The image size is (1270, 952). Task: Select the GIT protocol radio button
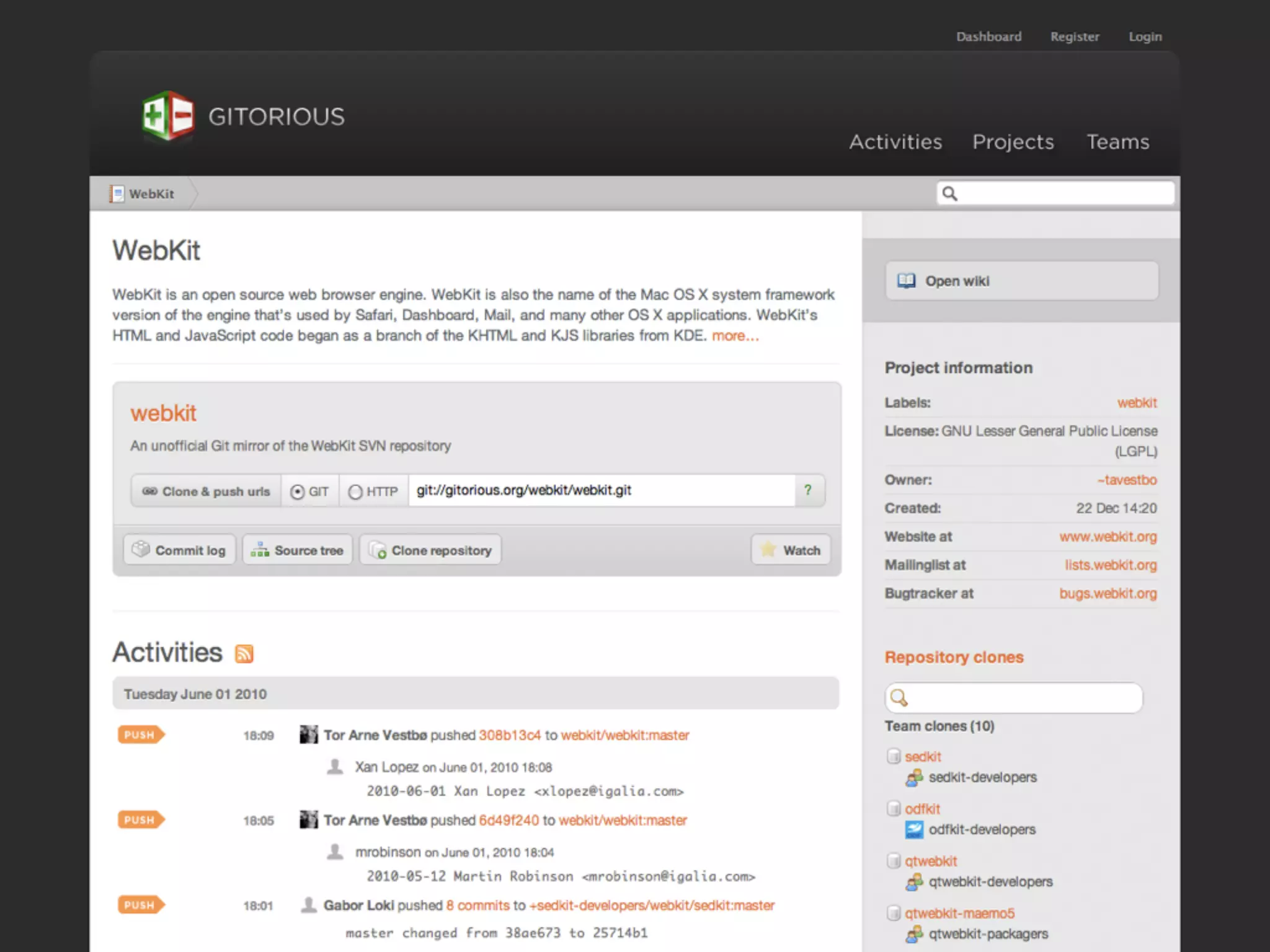(x=298, y=491)
